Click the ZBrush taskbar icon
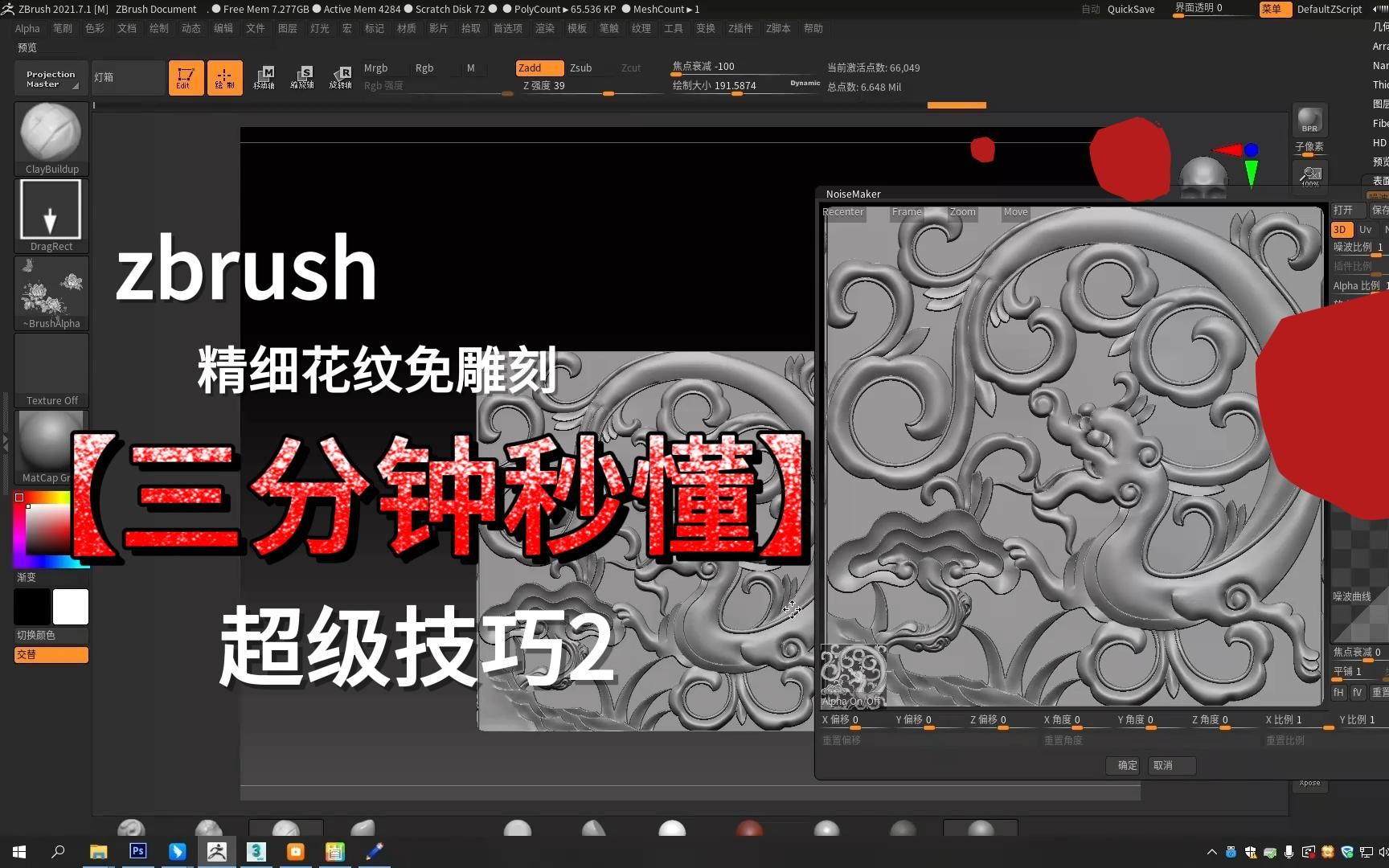The width and height of the screenshot is (1389, 868). (x=216, y=852)
